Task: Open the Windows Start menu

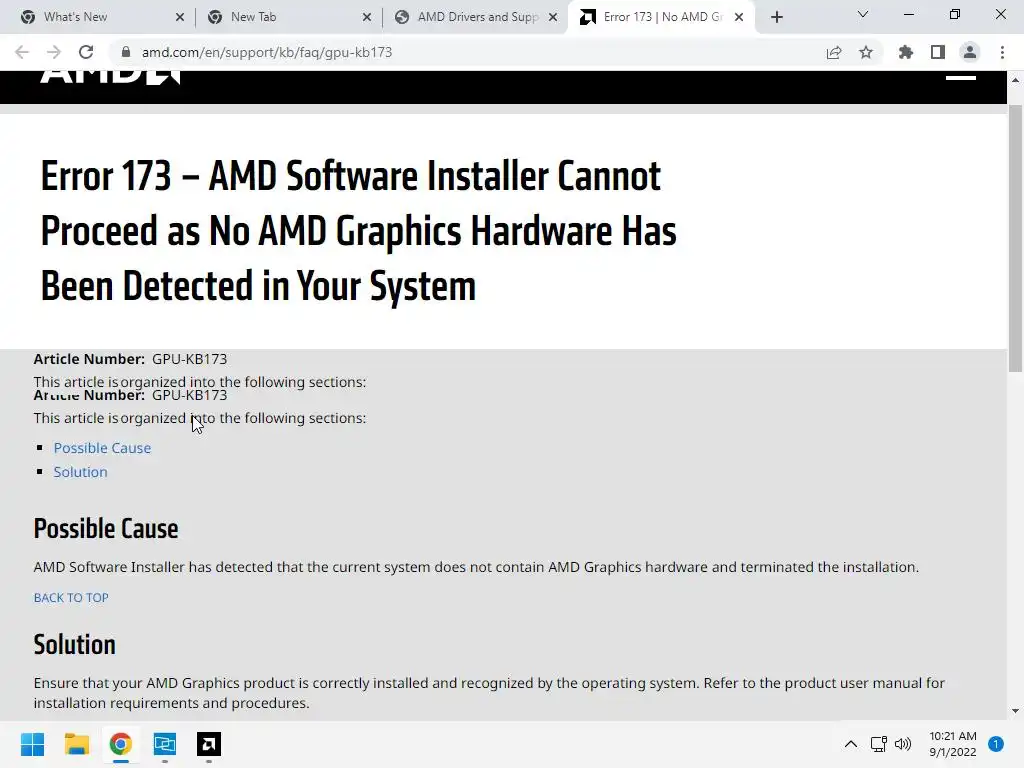Action: (32, 744)
